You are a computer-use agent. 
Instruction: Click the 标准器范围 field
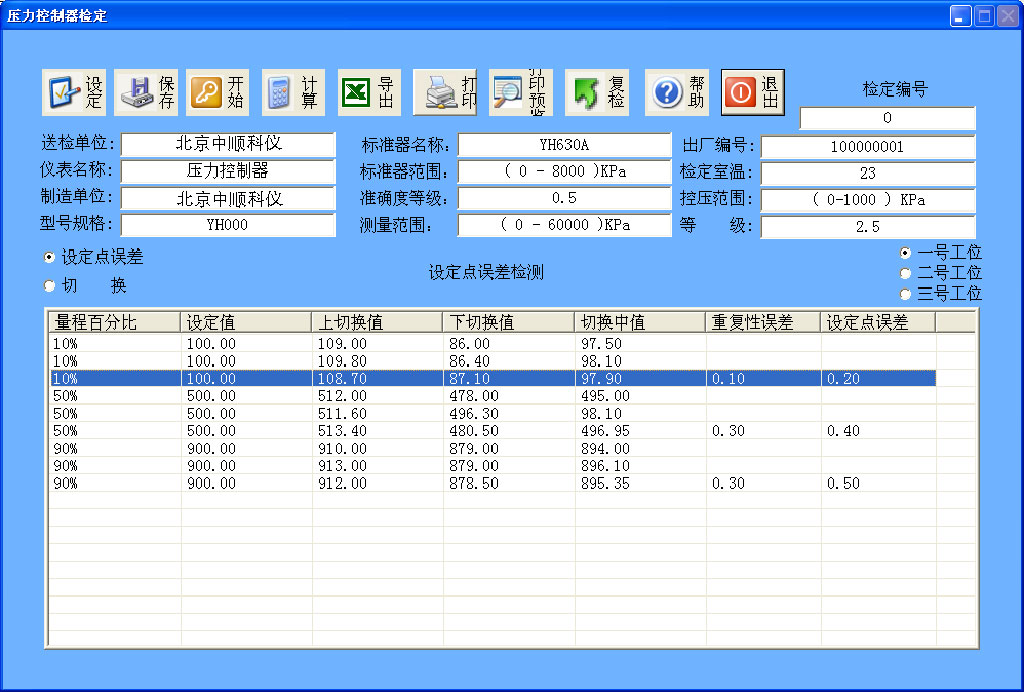pos(564,172)
